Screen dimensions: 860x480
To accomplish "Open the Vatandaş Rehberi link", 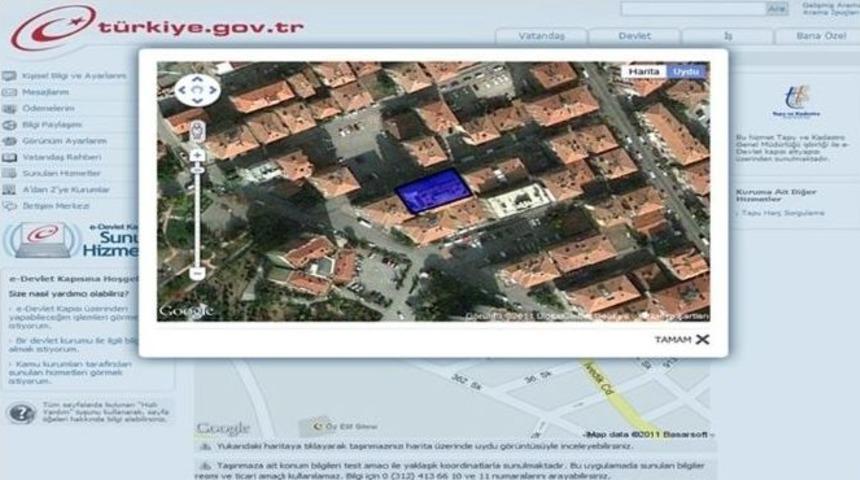I will [x=61, y=157].
